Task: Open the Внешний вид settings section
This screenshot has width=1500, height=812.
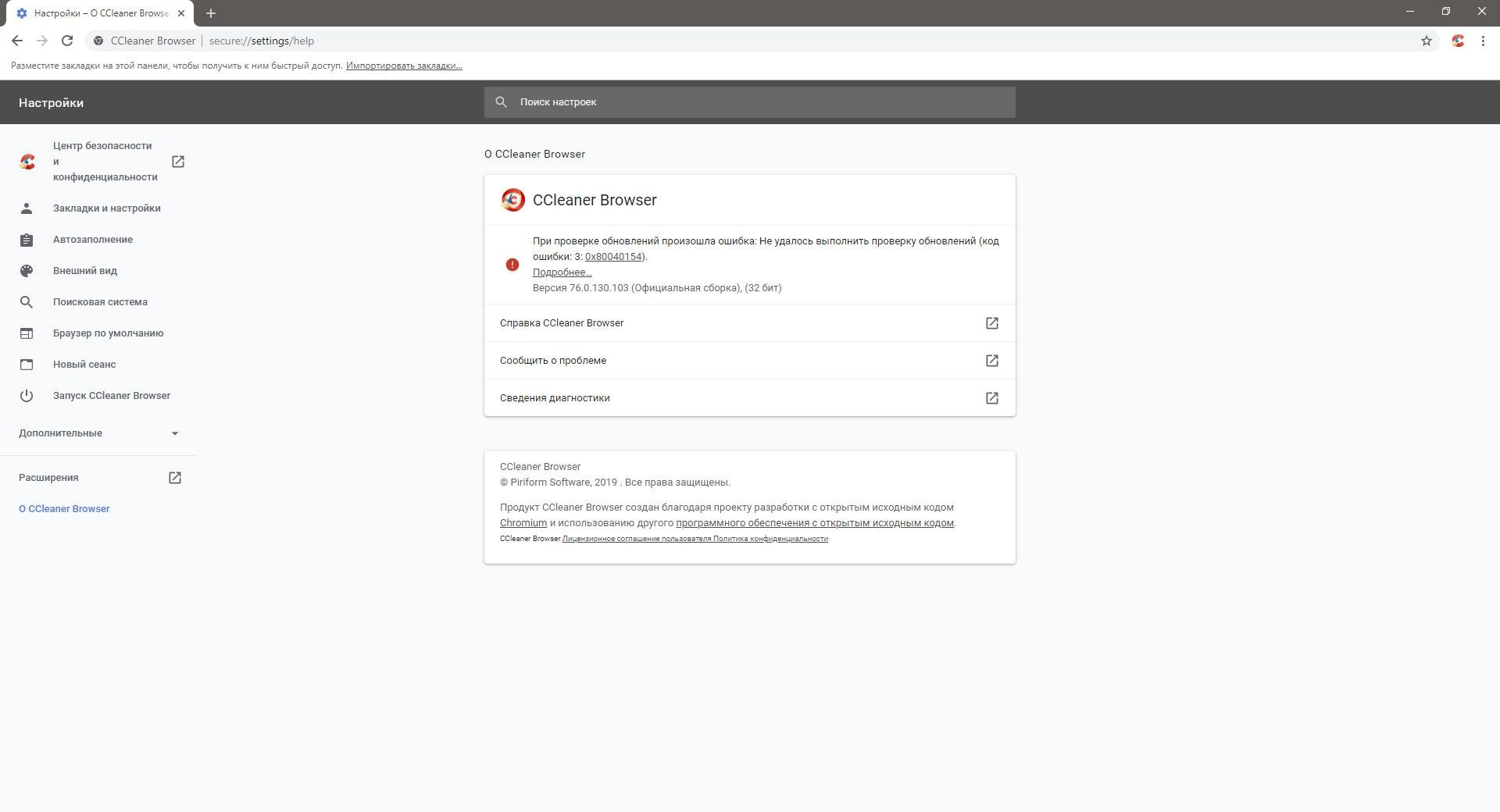Action: tap(85, 271)
